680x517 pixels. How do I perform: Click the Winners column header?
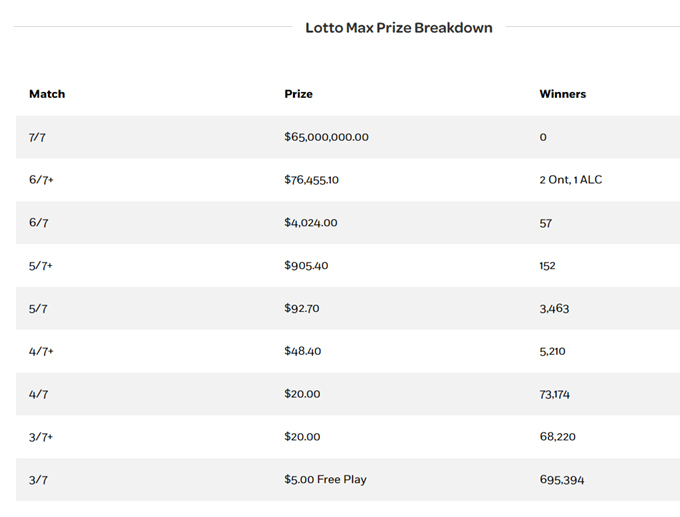coord(562,94)
